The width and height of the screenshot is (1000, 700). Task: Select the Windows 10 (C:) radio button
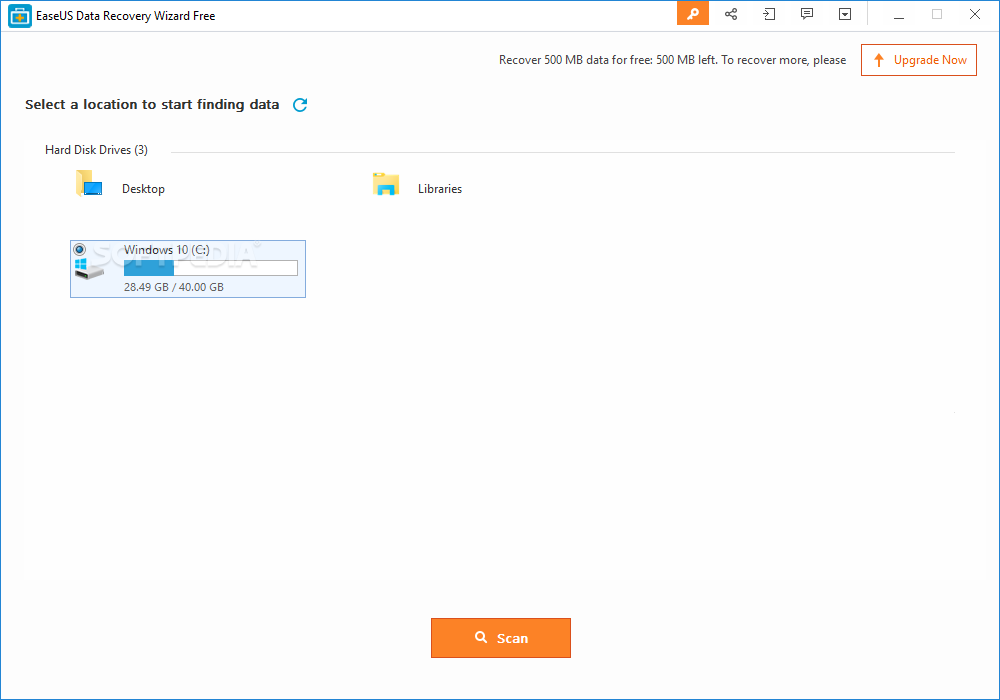click(x=80, y=249)
